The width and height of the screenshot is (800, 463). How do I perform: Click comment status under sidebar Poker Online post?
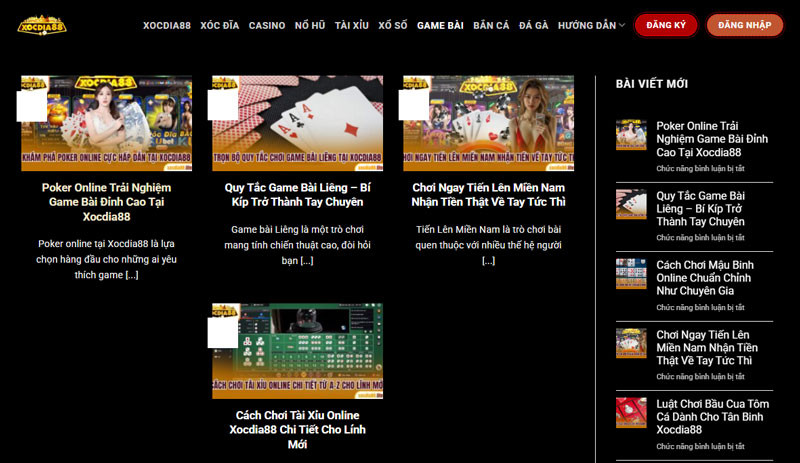click(700, 168)
